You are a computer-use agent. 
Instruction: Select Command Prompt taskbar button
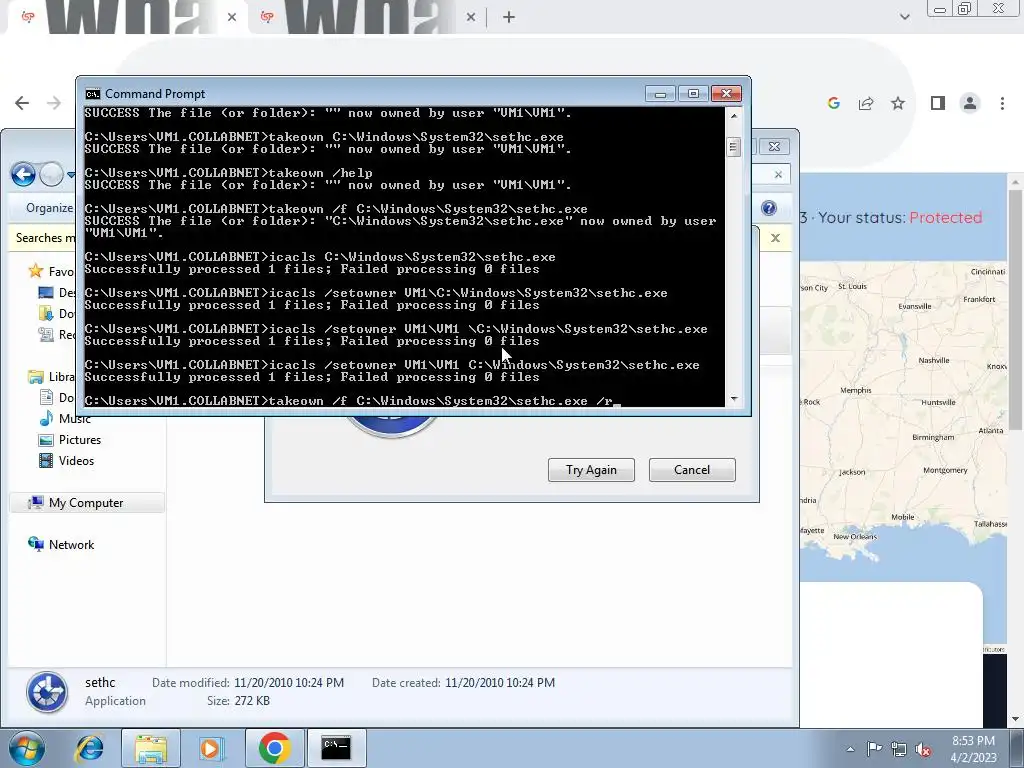click(x=336, y=748)
